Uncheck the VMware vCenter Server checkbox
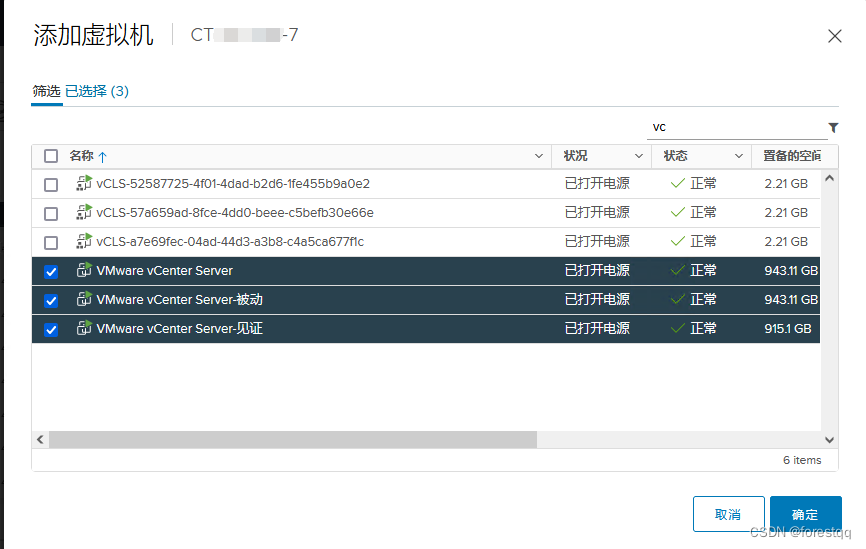The height and width of the screenshot is (549, 866). (x=51, y=272)
